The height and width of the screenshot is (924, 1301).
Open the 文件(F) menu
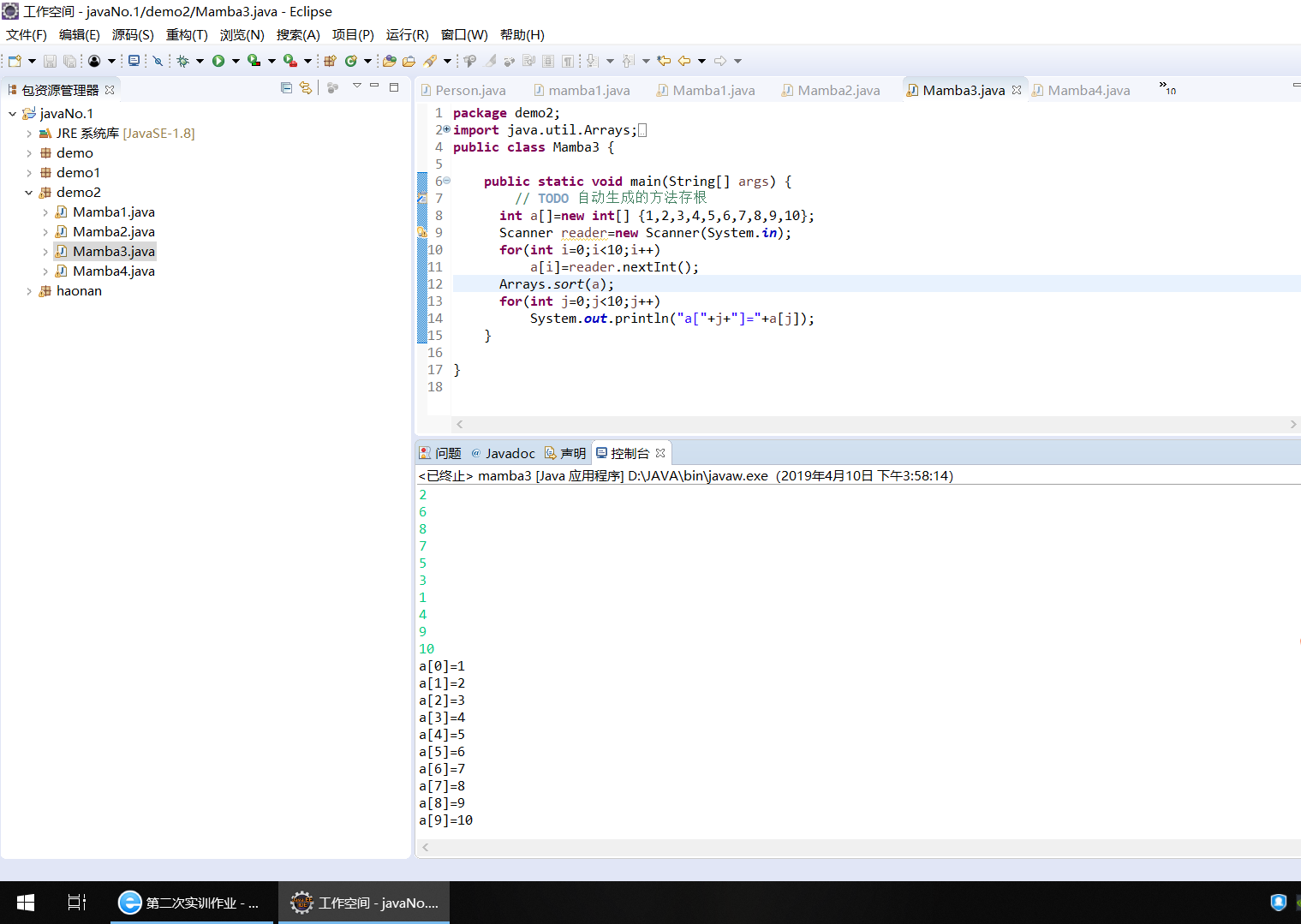coord(27,35)
